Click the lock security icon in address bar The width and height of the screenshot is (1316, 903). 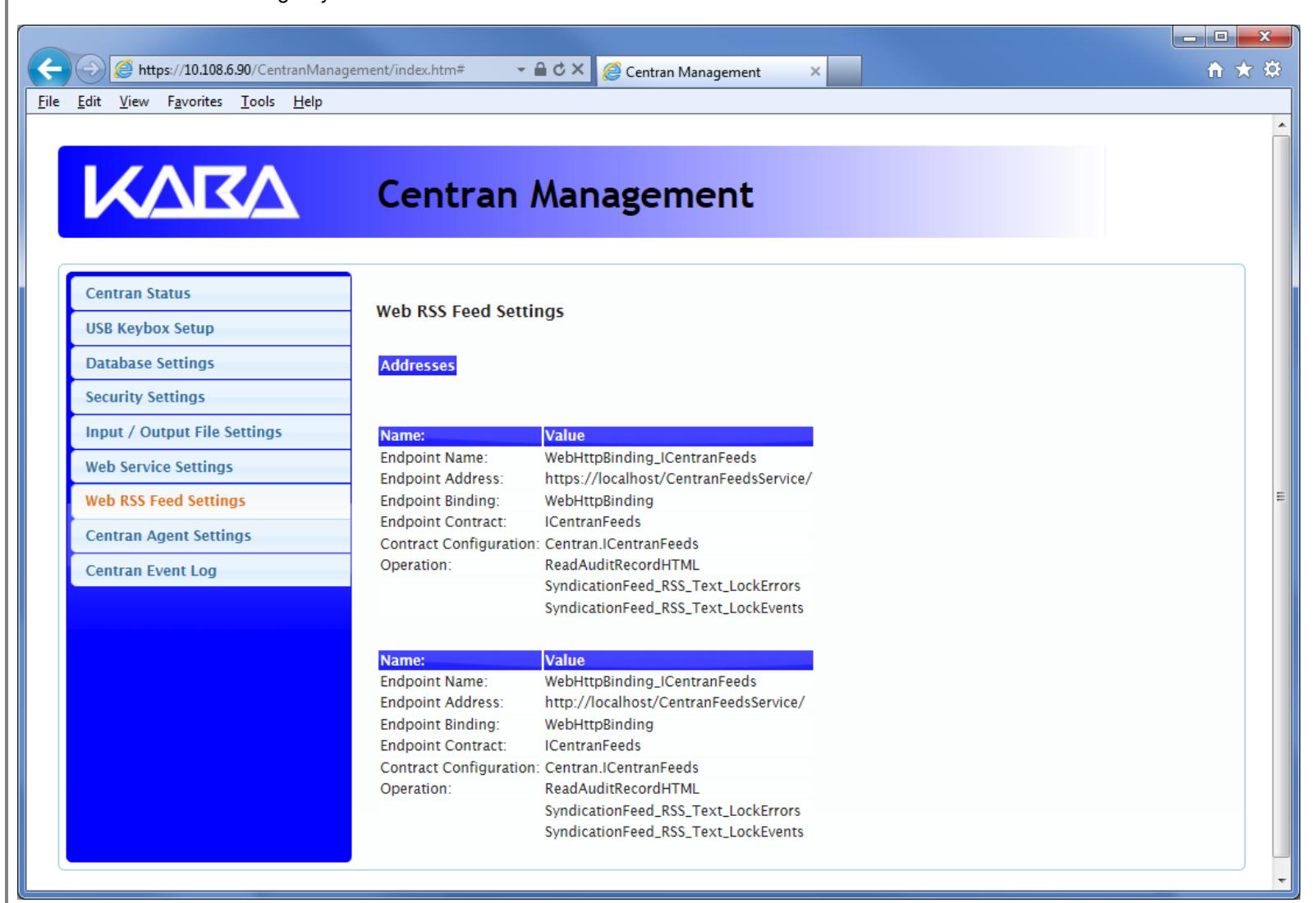(542, 71)
